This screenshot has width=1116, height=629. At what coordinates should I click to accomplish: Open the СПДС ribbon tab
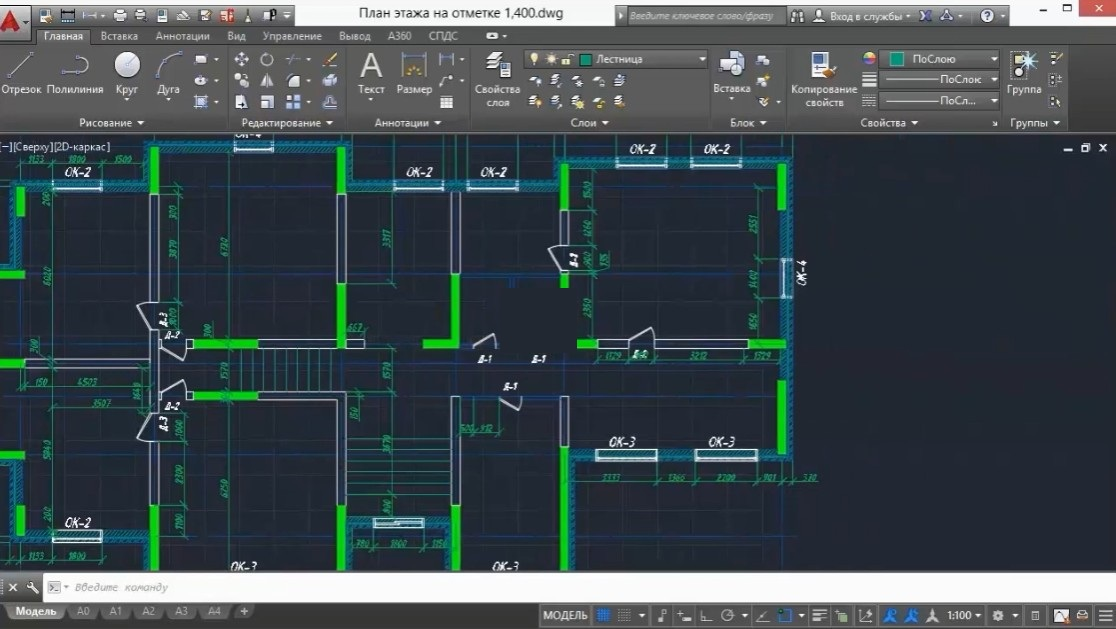[443, 36]
